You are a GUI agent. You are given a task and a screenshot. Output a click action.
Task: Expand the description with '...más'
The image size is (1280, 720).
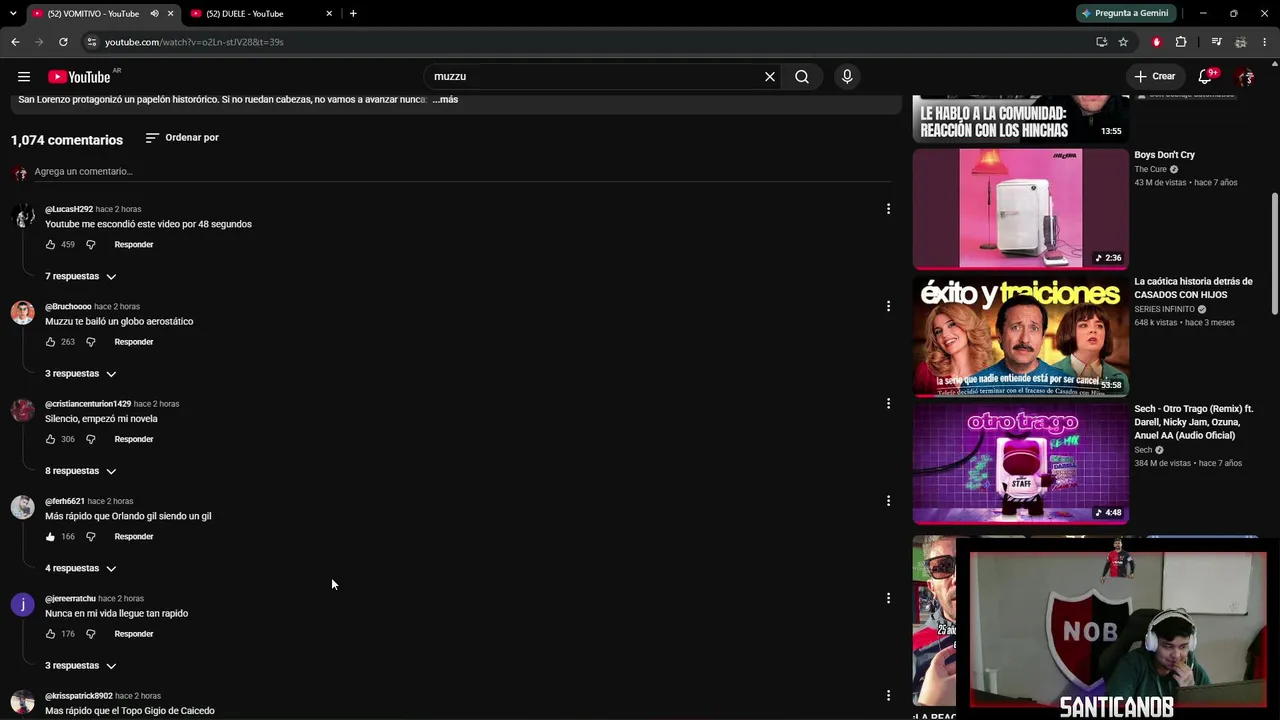(445, 100)
